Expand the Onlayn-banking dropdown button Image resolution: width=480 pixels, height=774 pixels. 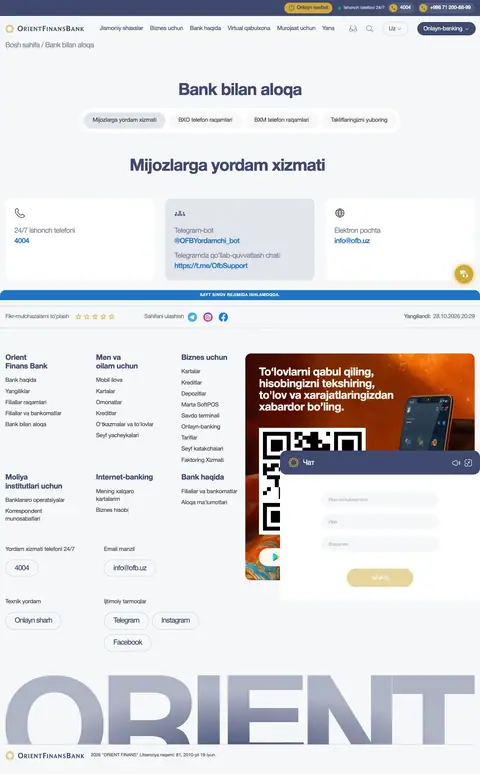pyautogui.click(x=446, y=29)
